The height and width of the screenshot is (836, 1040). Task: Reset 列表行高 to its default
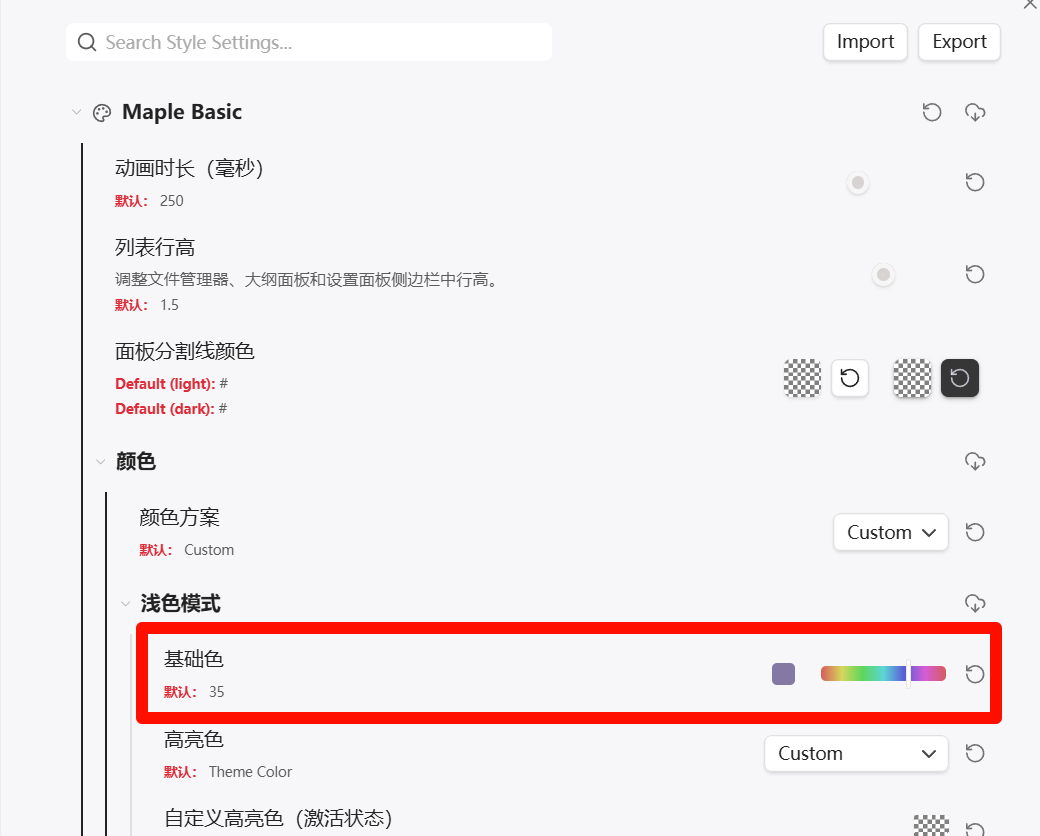975,274
